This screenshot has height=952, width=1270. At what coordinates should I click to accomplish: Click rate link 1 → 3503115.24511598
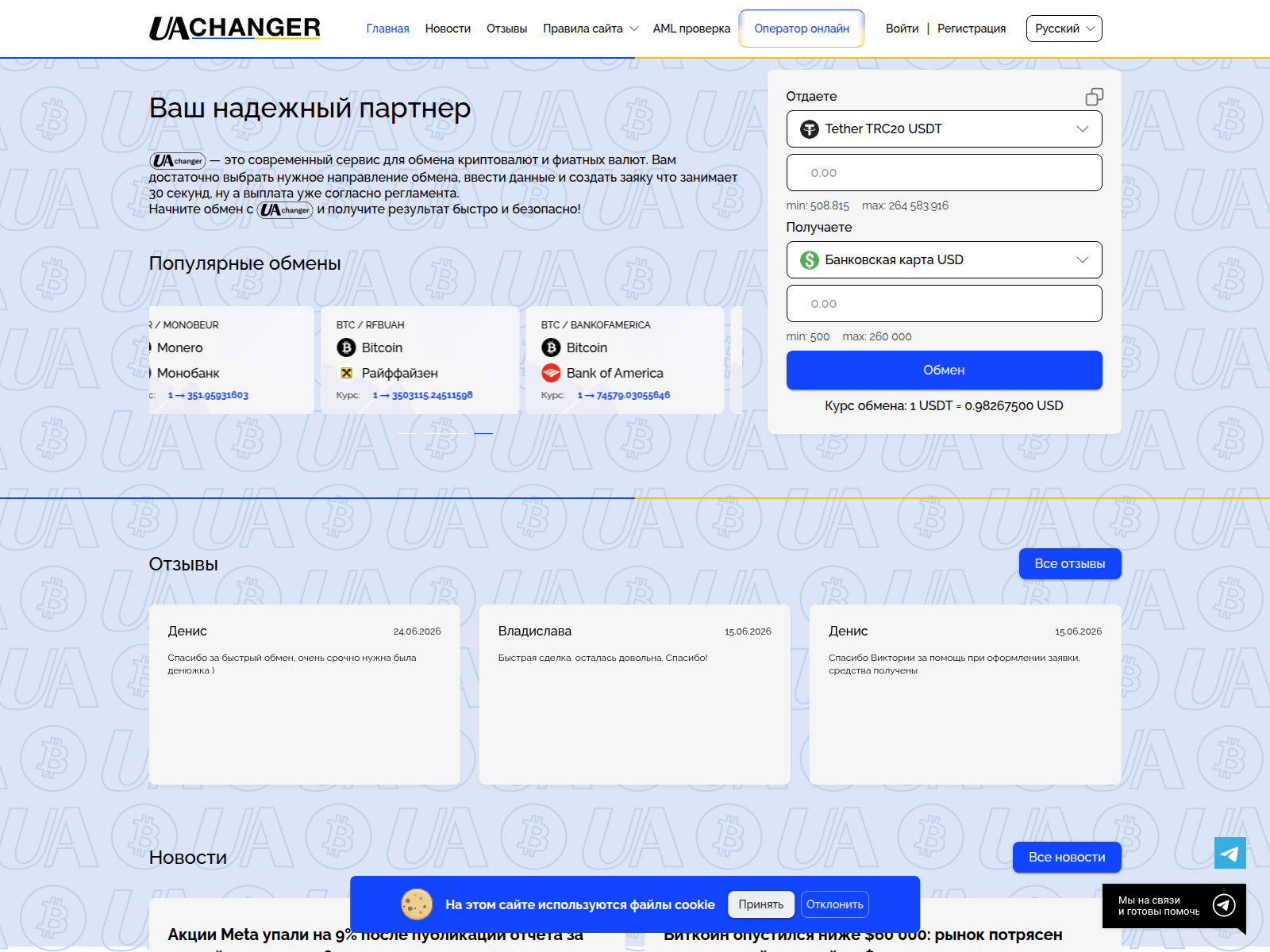422,395
